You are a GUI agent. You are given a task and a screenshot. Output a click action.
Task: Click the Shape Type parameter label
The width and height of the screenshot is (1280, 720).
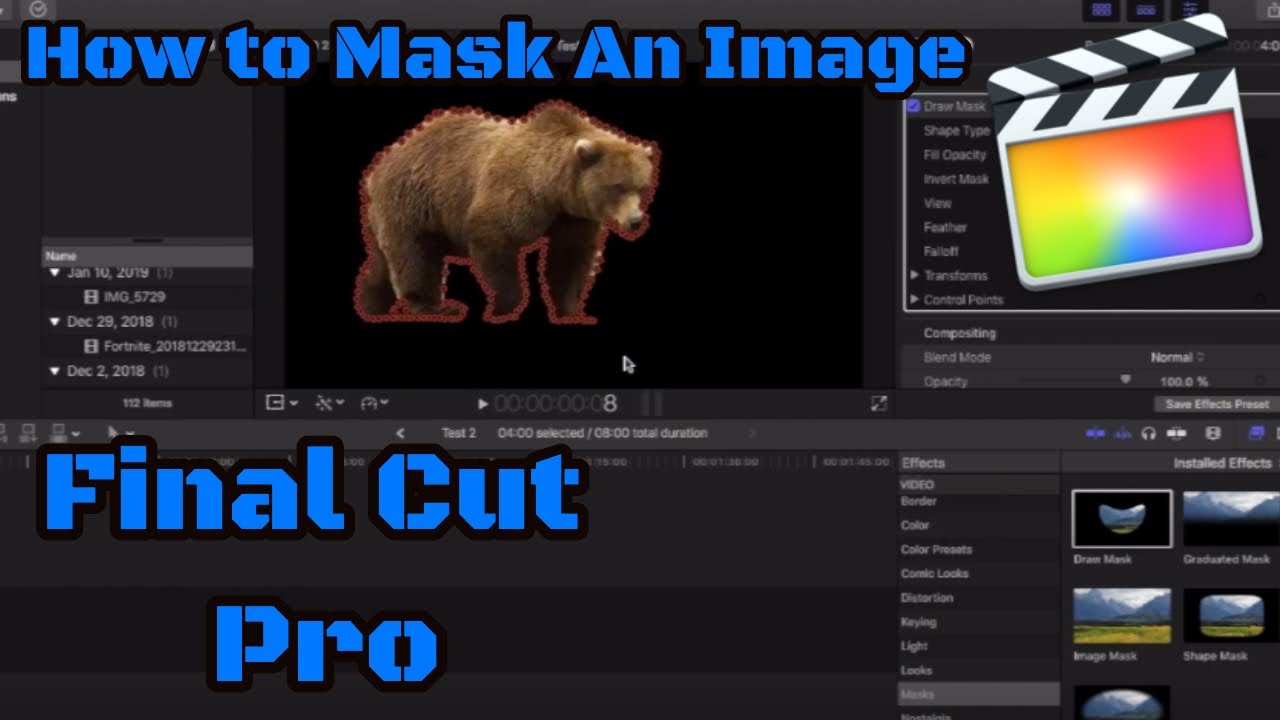tap(956, 130)
